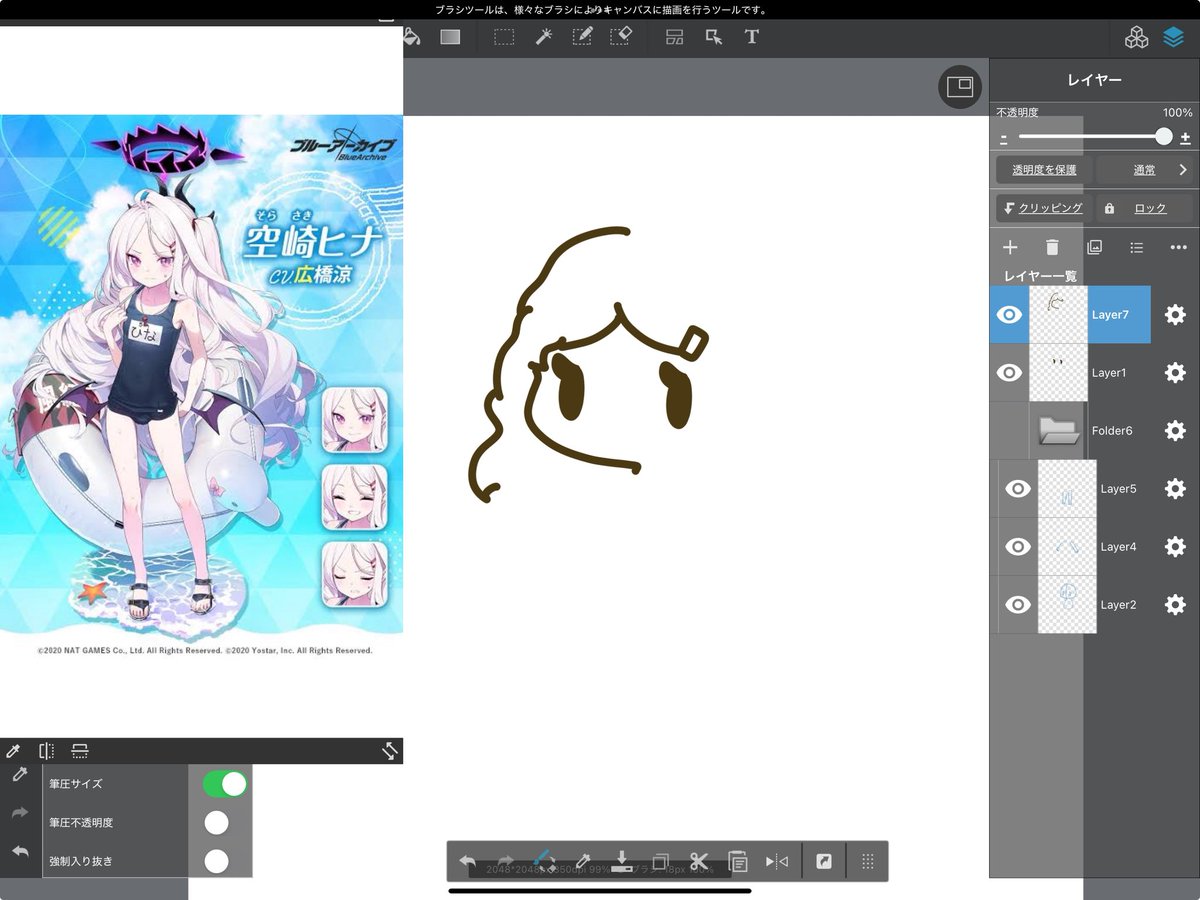Open settings gear for Layer5
This screenshot has height=900, width=1200.
[x=1175, y=489]
